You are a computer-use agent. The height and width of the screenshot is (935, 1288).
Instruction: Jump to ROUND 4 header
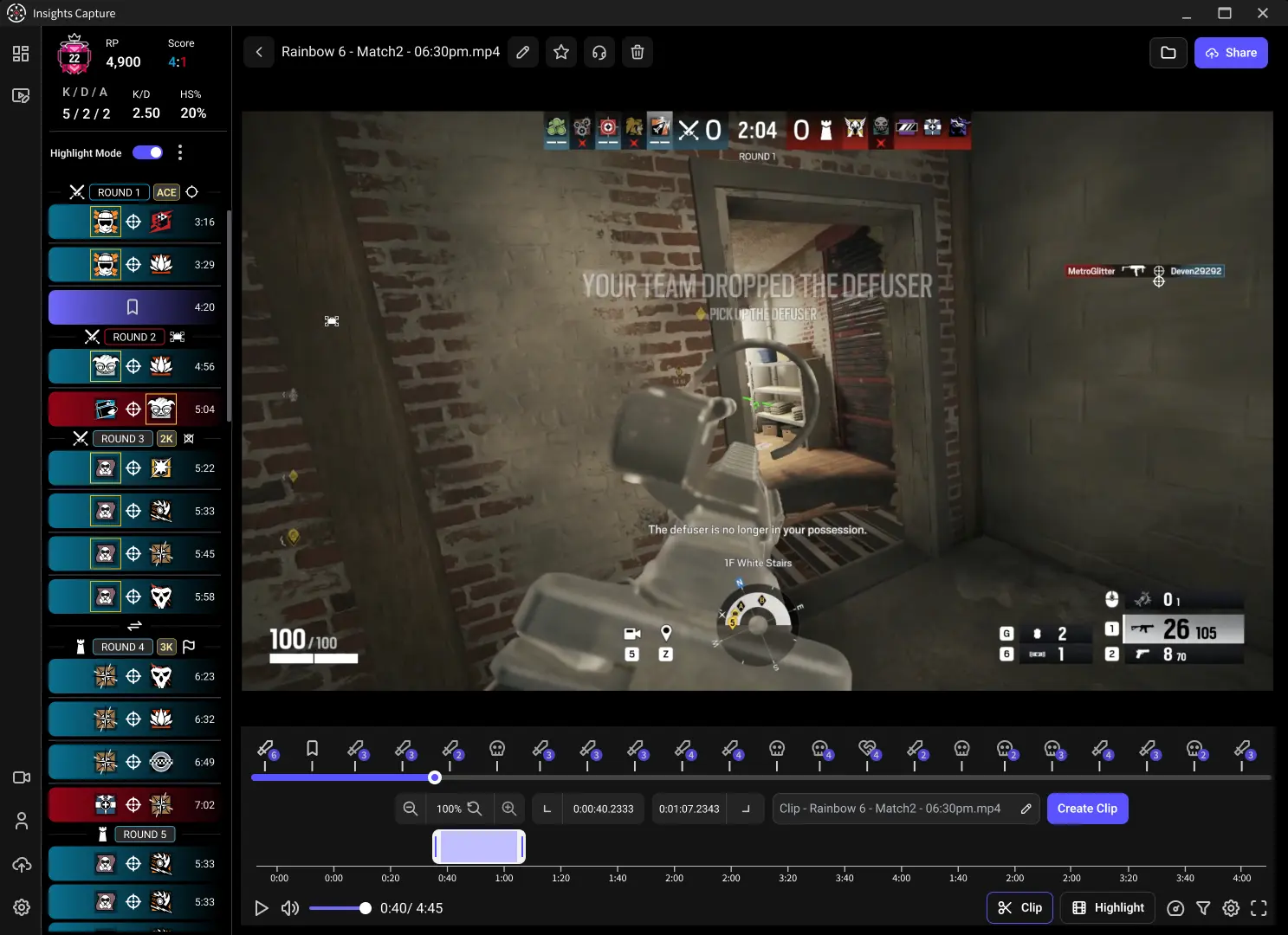[x=123, y=647]
